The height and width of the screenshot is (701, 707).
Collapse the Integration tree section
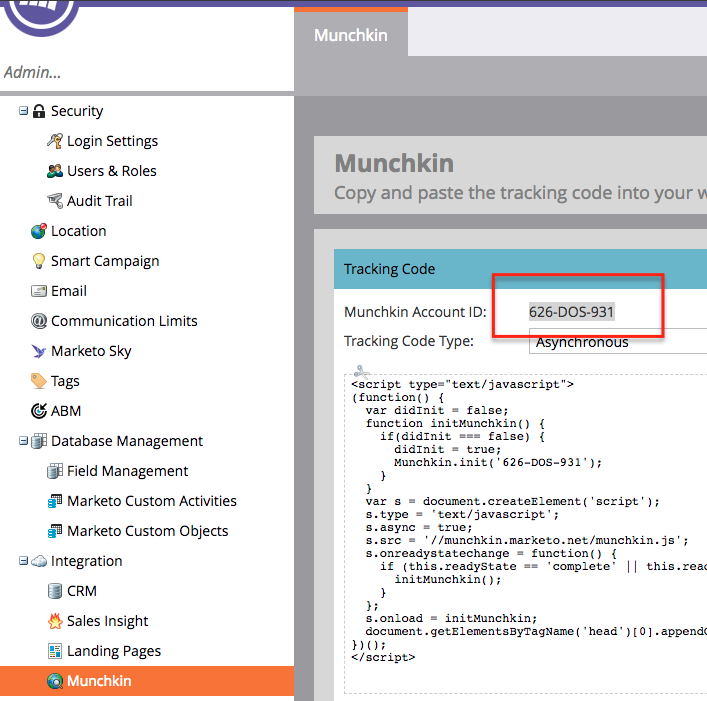23,561
